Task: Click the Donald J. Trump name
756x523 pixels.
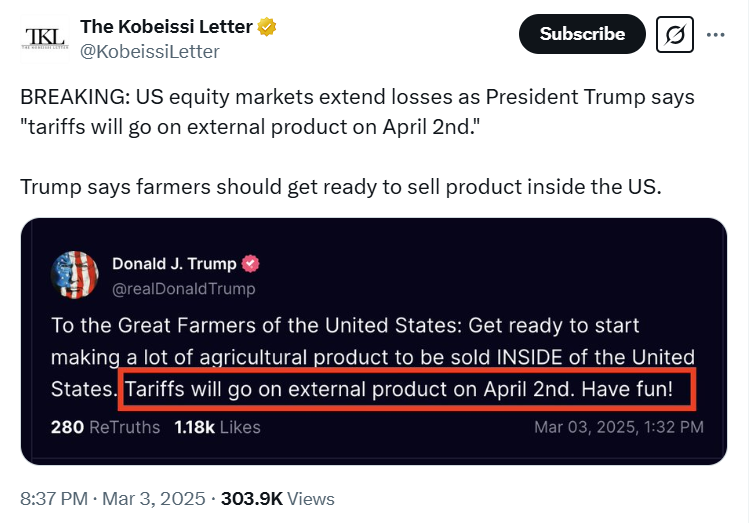Action: click(174, 264)
